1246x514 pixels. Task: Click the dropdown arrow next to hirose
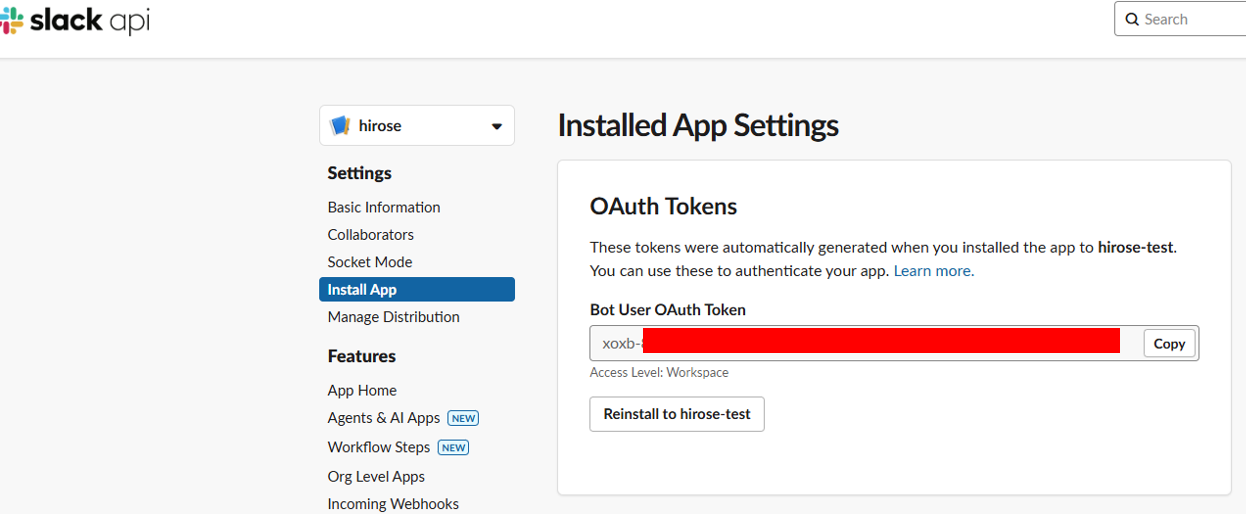[496, 127]
